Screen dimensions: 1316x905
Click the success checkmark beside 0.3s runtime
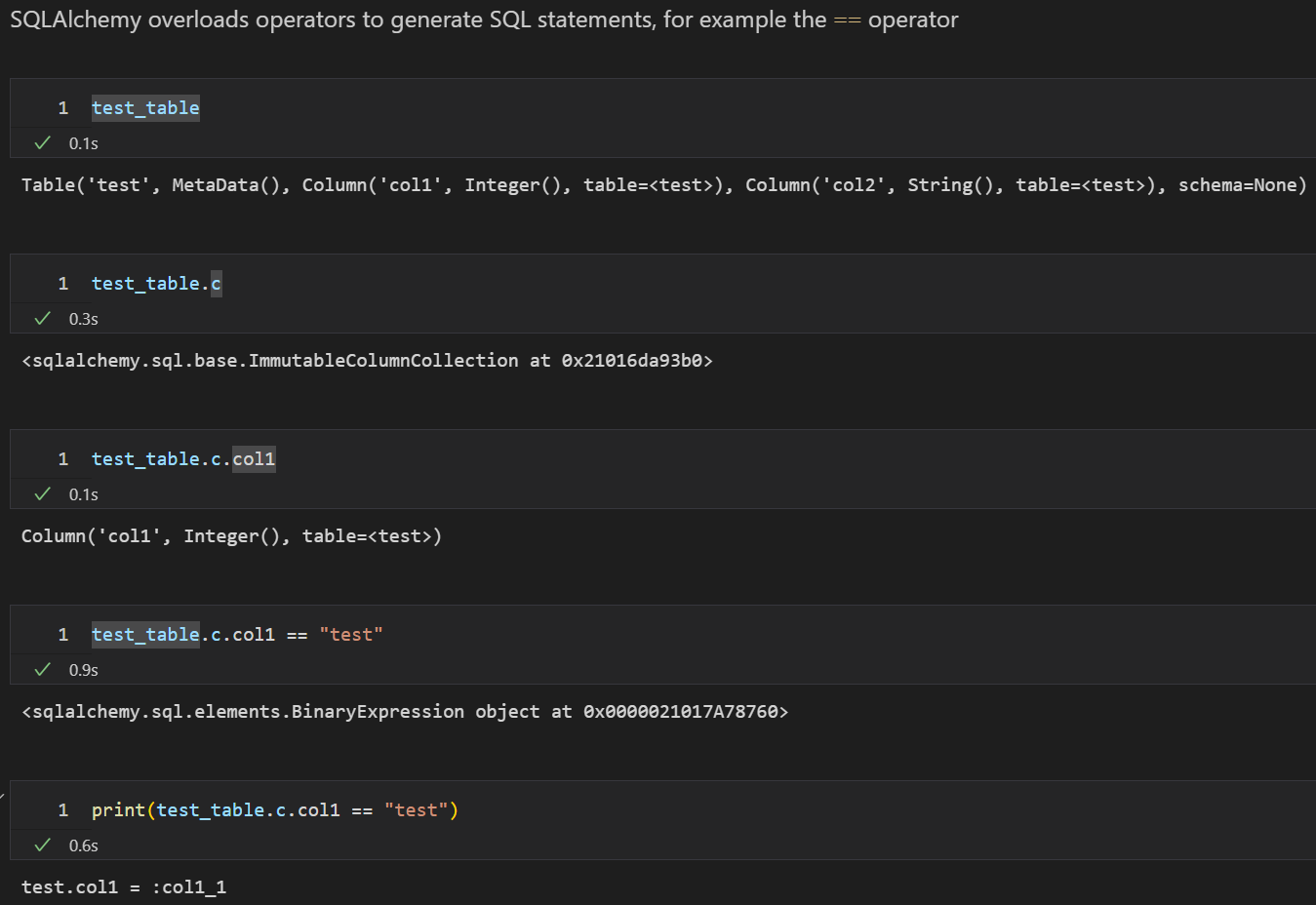(x=41, y=318)
